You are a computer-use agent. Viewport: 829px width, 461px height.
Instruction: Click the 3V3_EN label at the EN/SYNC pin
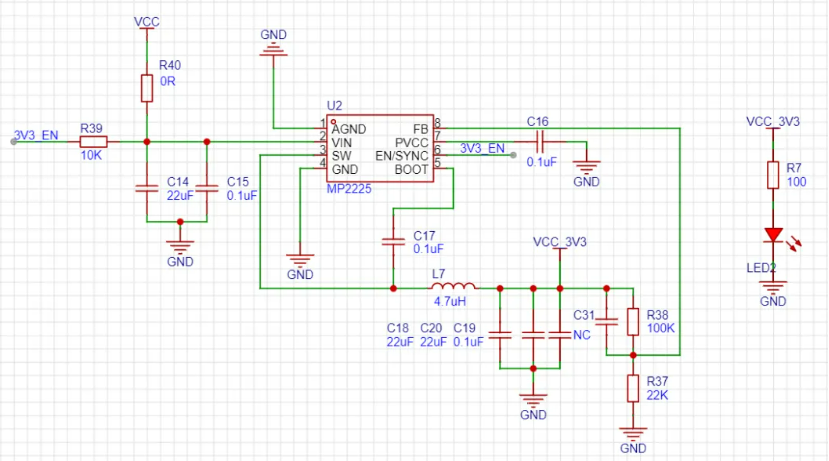pyautogui.click(x=483, y=148)
